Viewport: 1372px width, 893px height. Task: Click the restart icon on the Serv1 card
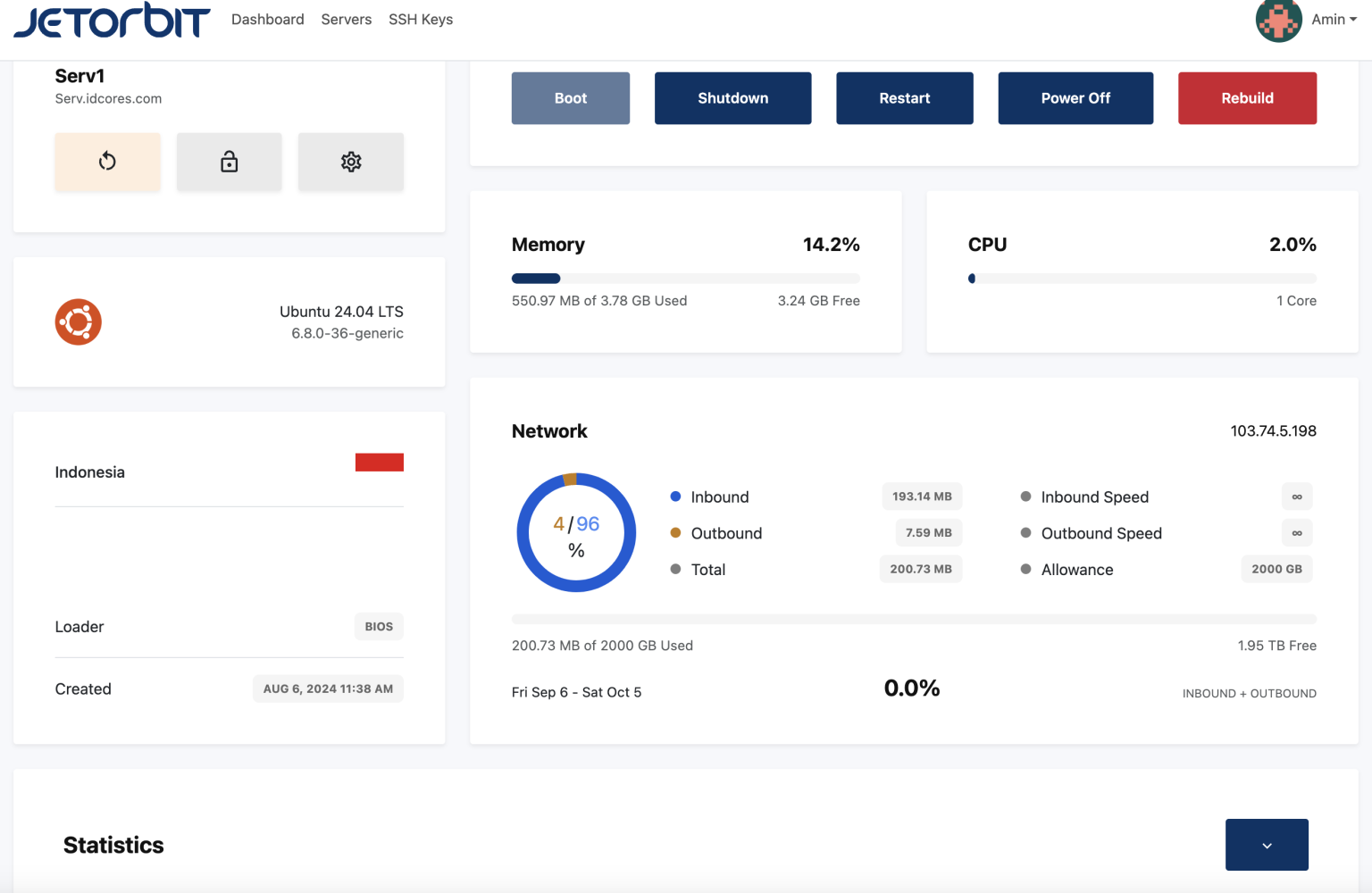107,162
